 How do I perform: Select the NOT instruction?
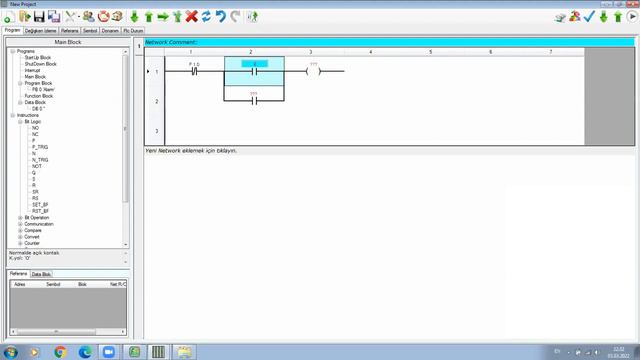(x=37, y=166)
